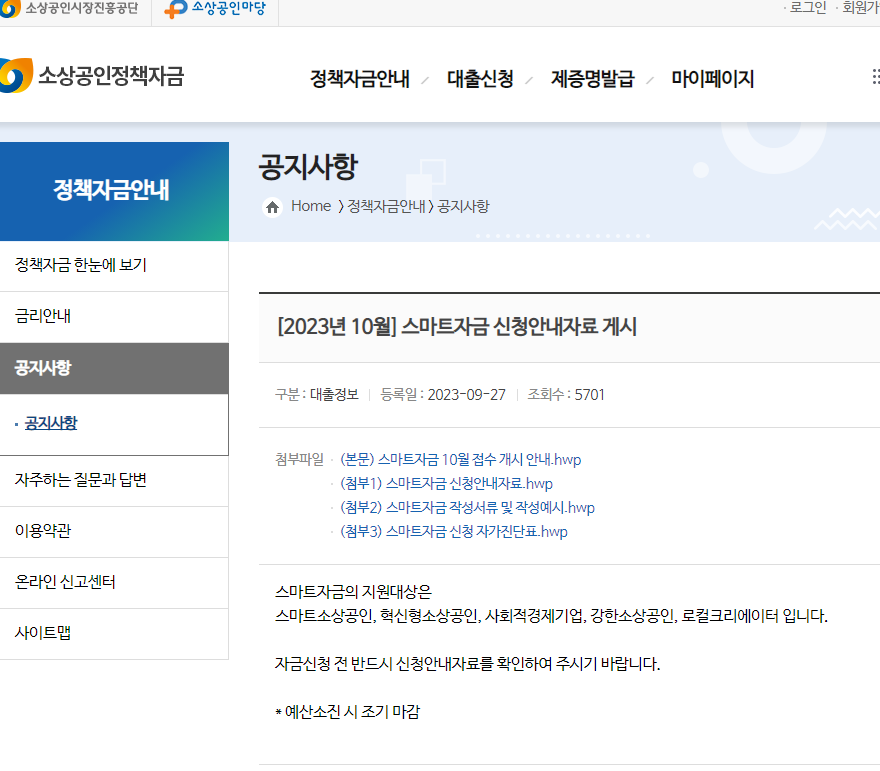Download (첨부3) 스마트자금 신청 자가진단표.hwp
The image size is (880, 771).
pos(453,532)
